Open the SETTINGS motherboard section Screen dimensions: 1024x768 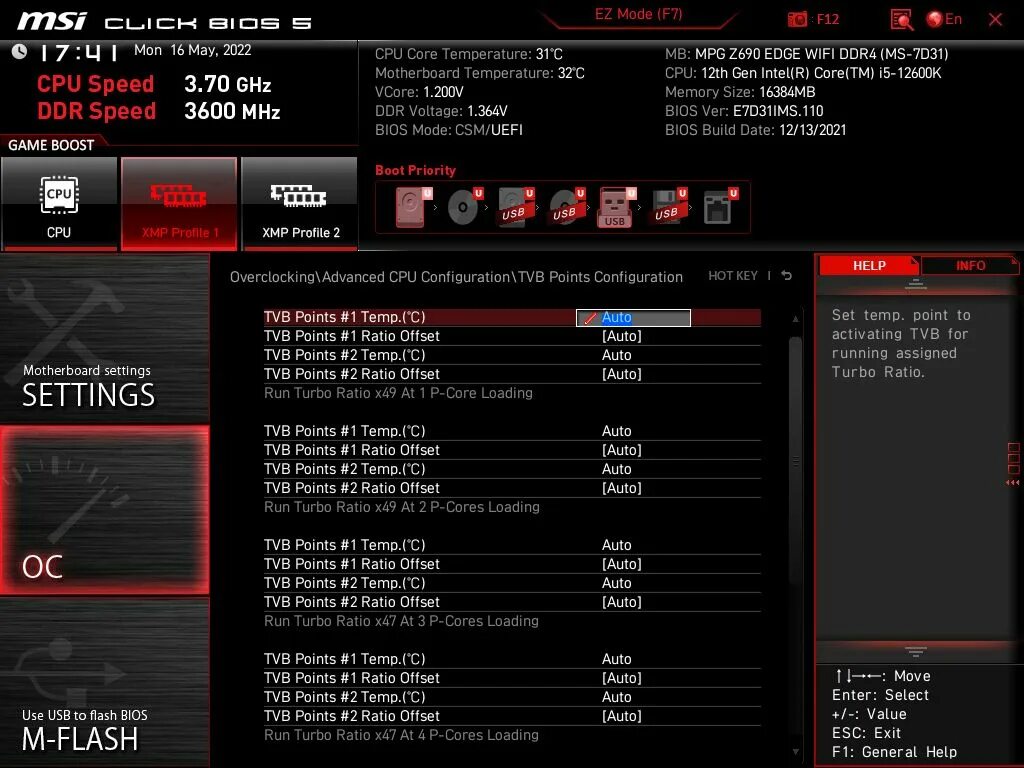pos(104,339)
